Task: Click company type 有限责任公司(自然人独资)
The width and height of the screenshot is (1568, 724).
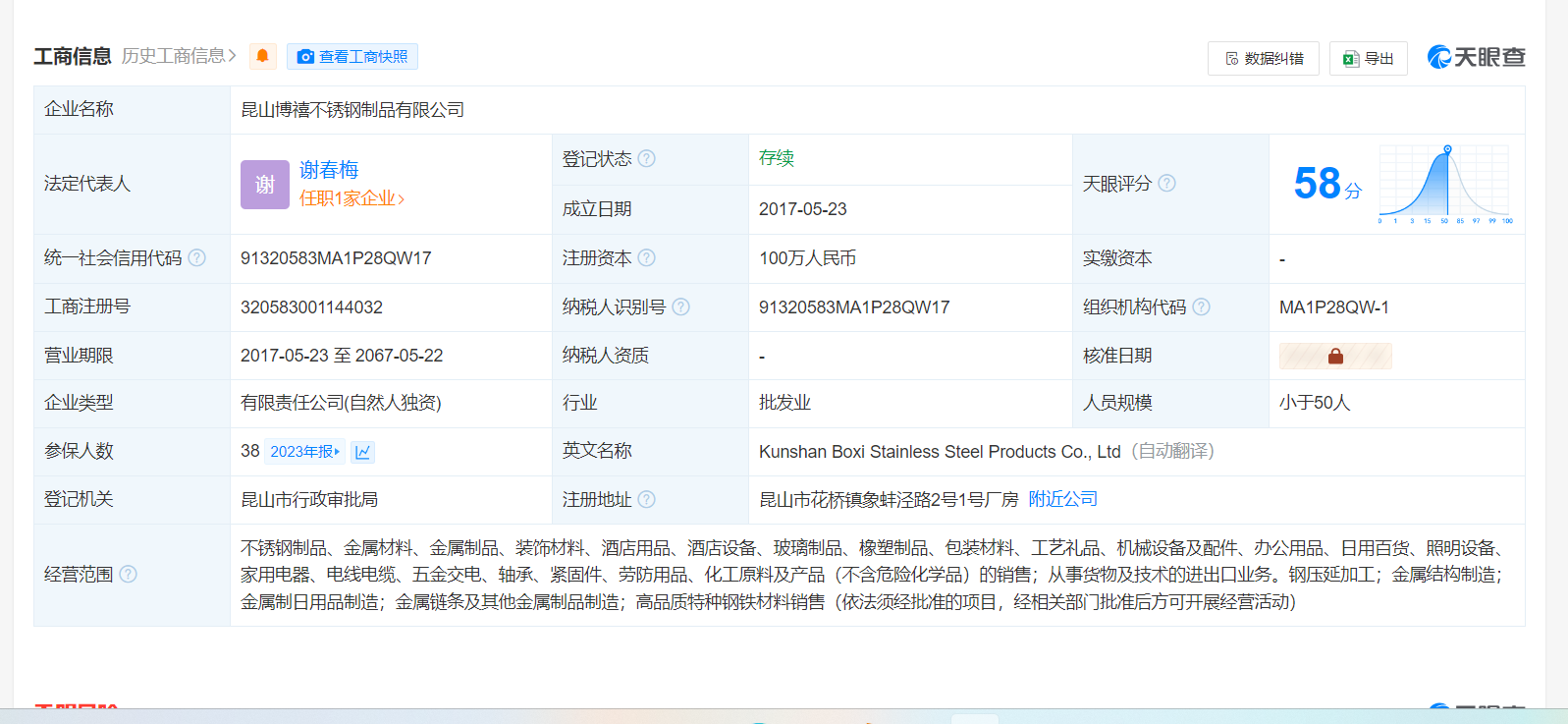Action: [341, 403]
